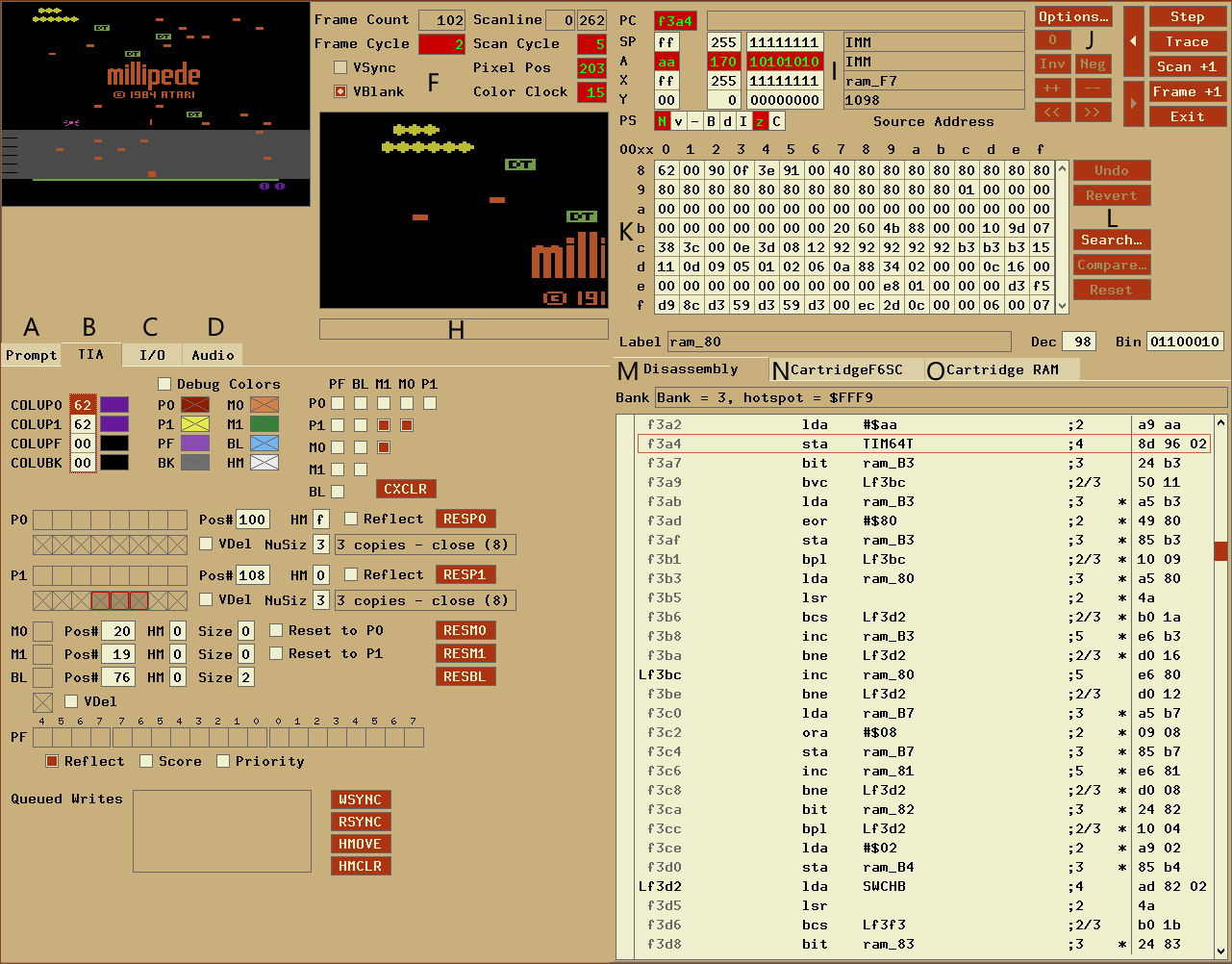Screen dimensions: 1232x964
Task: Toggle the B break flag in PS
Action: (x=711, y=121)
